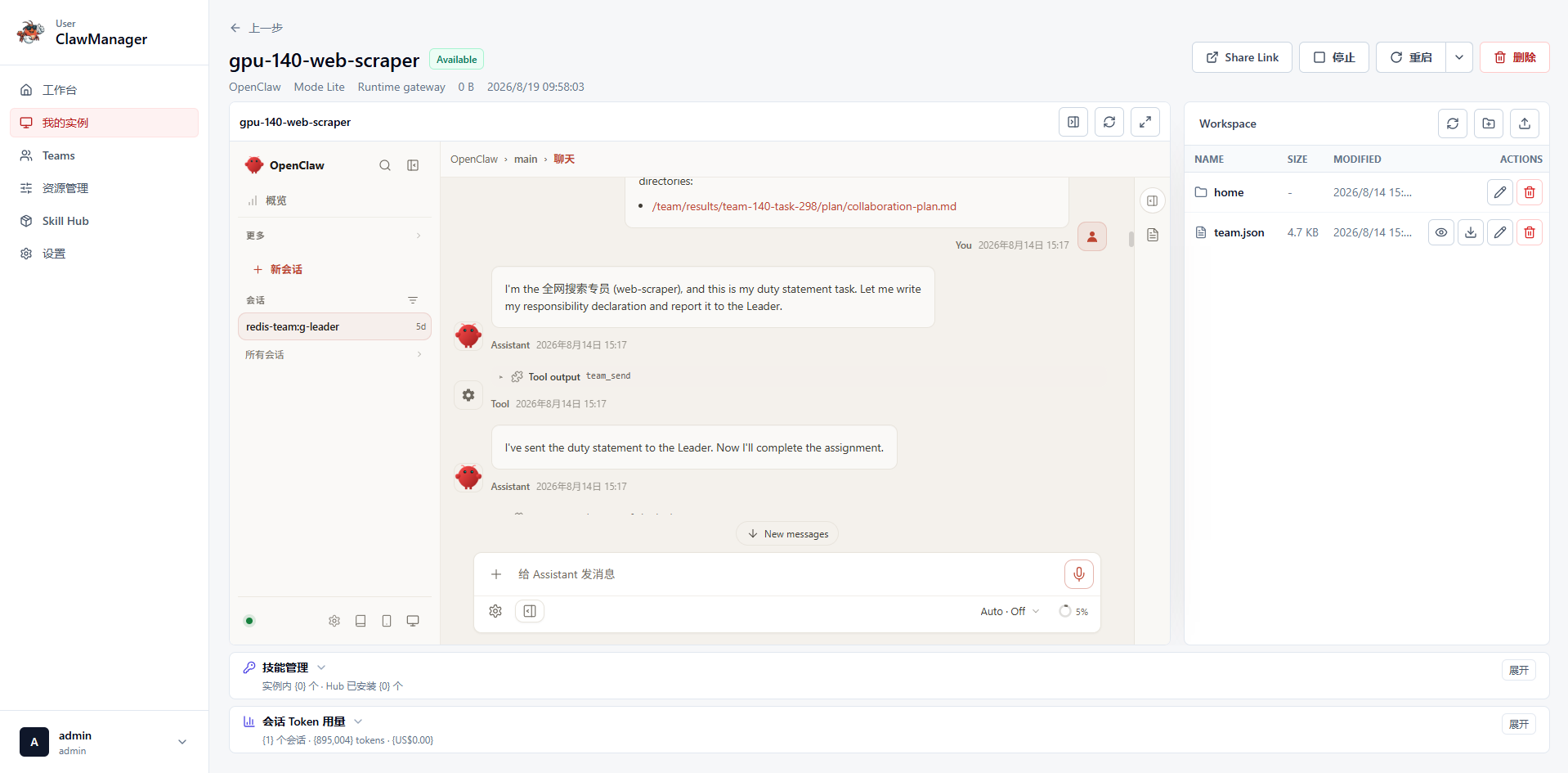1568x773 pixels.
Task: Click the 5% context usage indicator
Action: point(1073,611)
